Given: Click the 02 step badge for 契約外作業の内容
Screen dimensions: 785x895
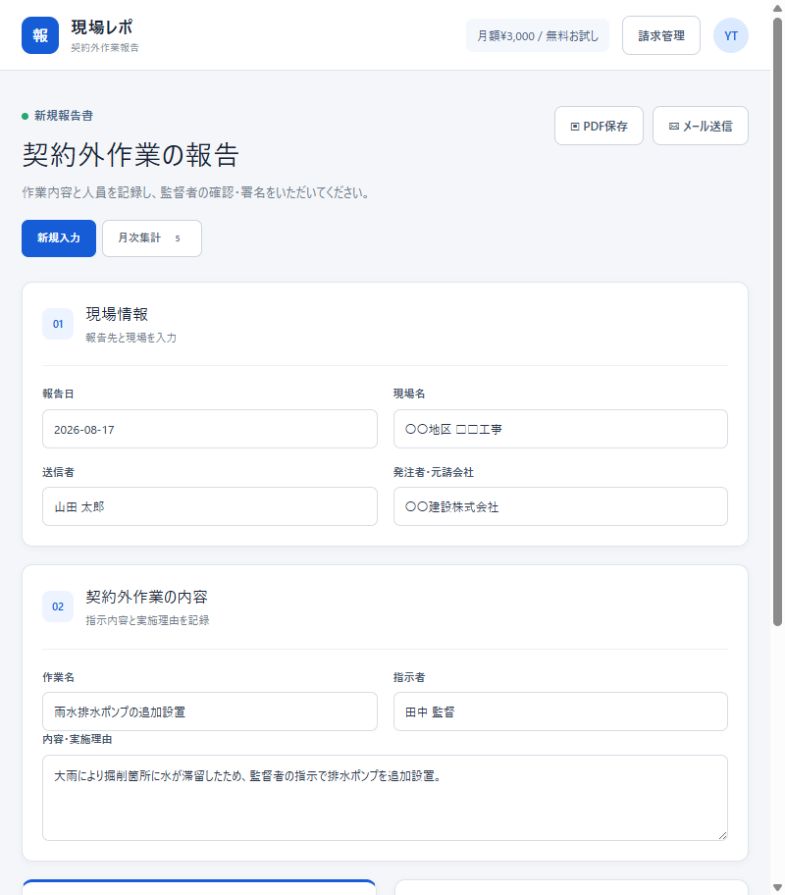Looking at the screenshot, I should click(58, 607).
